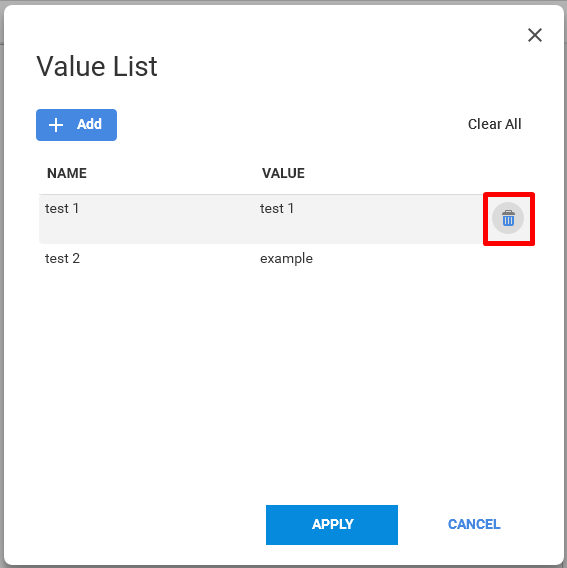Select the test 2 name cell
This screenshot has height=568, width=567.
pyautogui.click(x=62, y=259)
